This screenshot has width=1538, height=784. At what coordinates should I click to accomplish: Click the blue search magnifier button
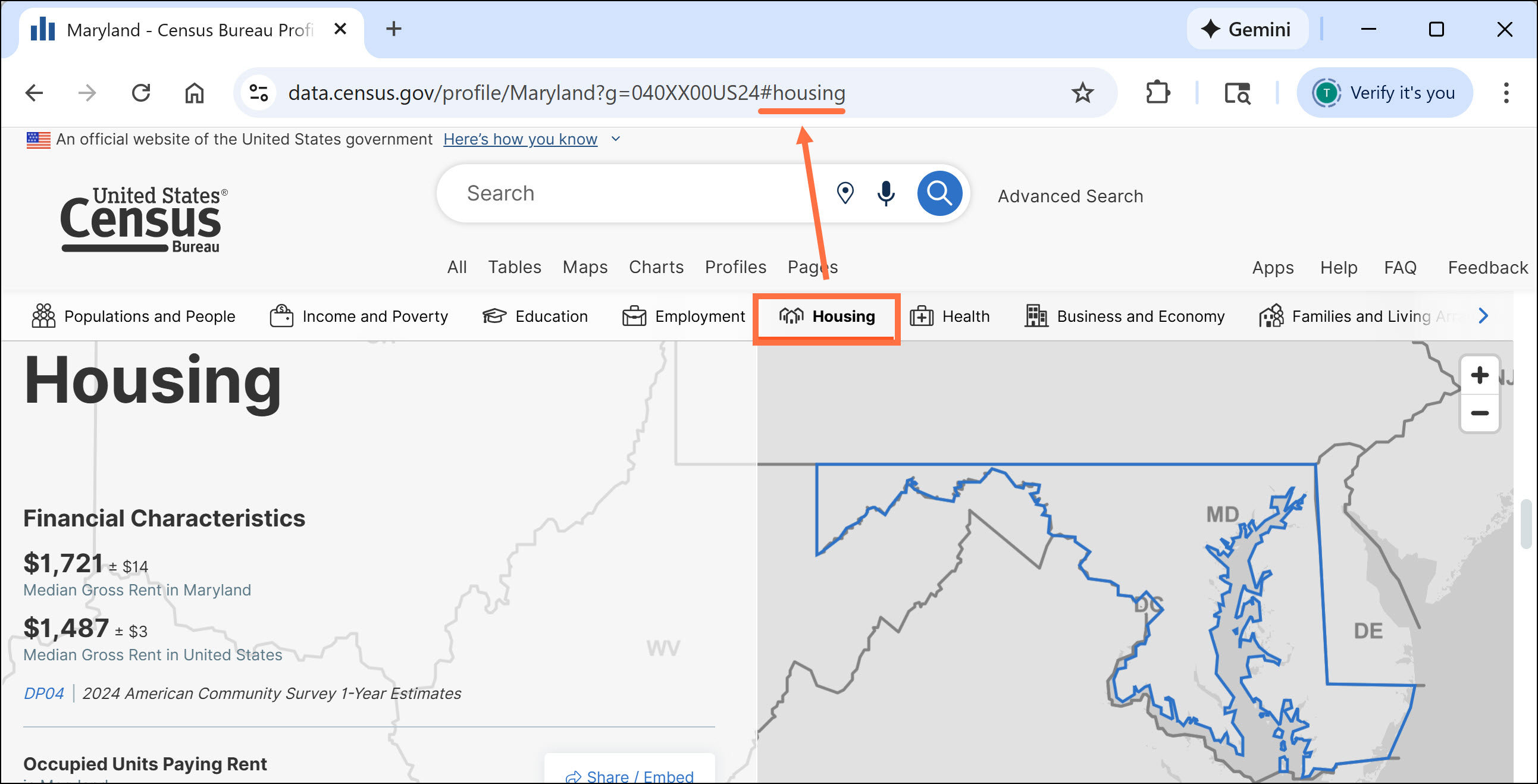[939, 193]
